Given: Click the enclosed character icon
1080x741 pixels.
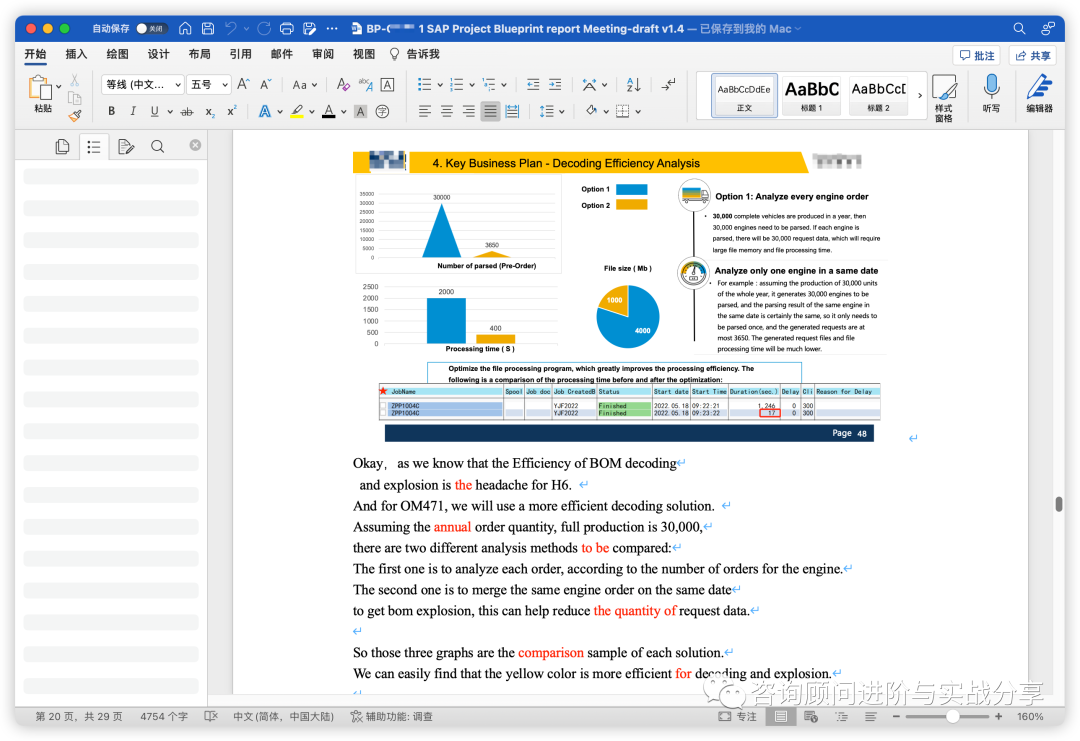Looking at the screenshot, I should tap(382, 111).
